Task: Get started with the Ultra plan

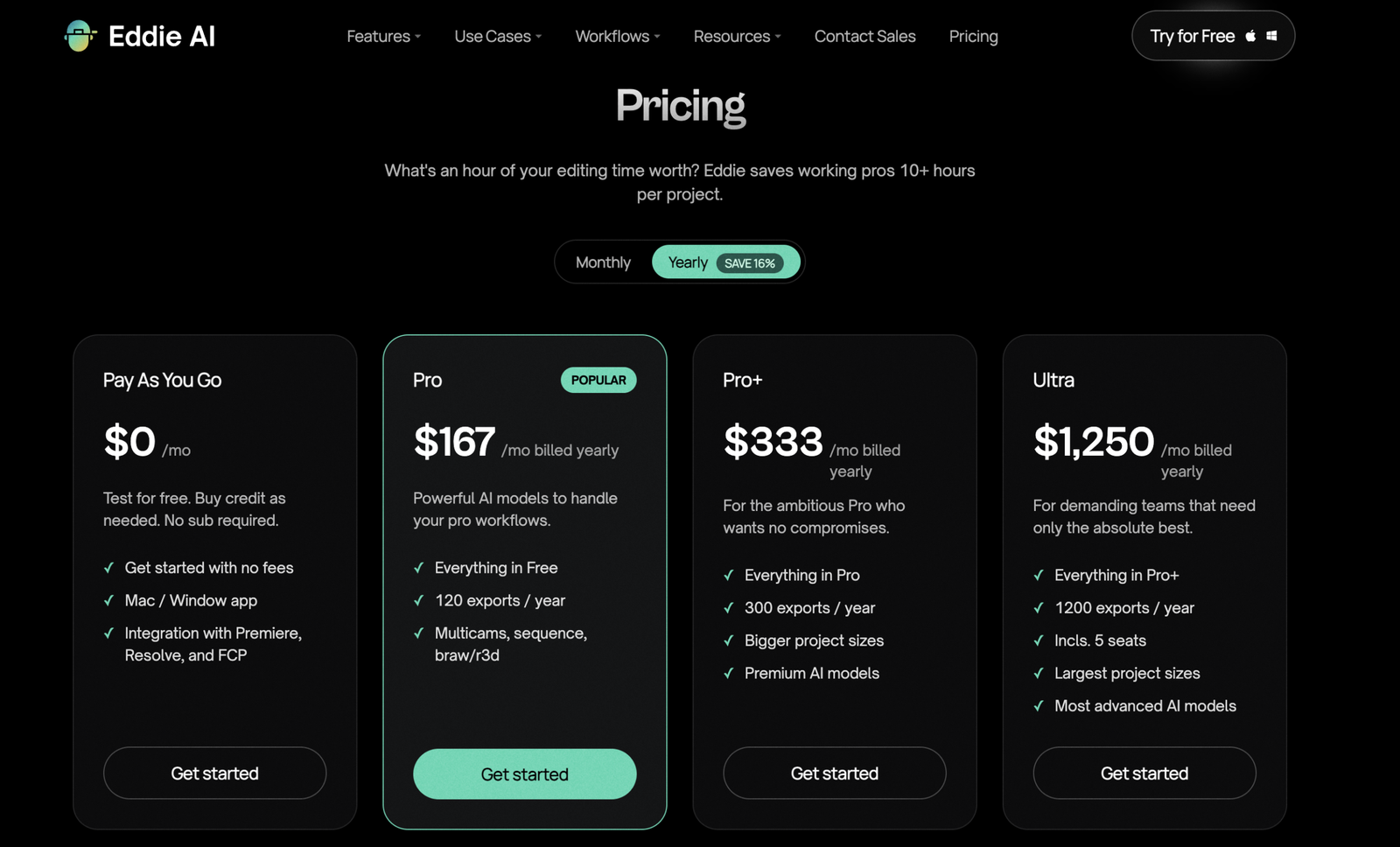Action: tap(1144, 773)
